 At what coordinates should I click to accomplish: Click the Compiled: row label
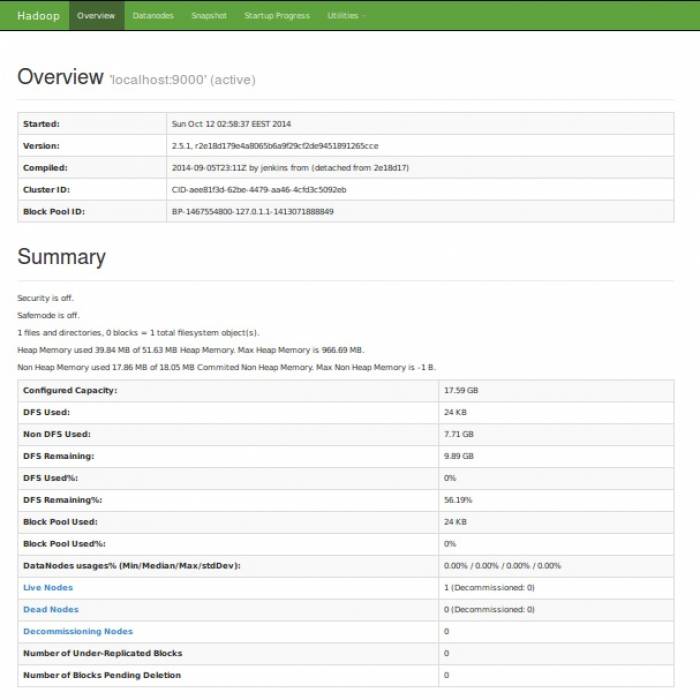point(45,167)
